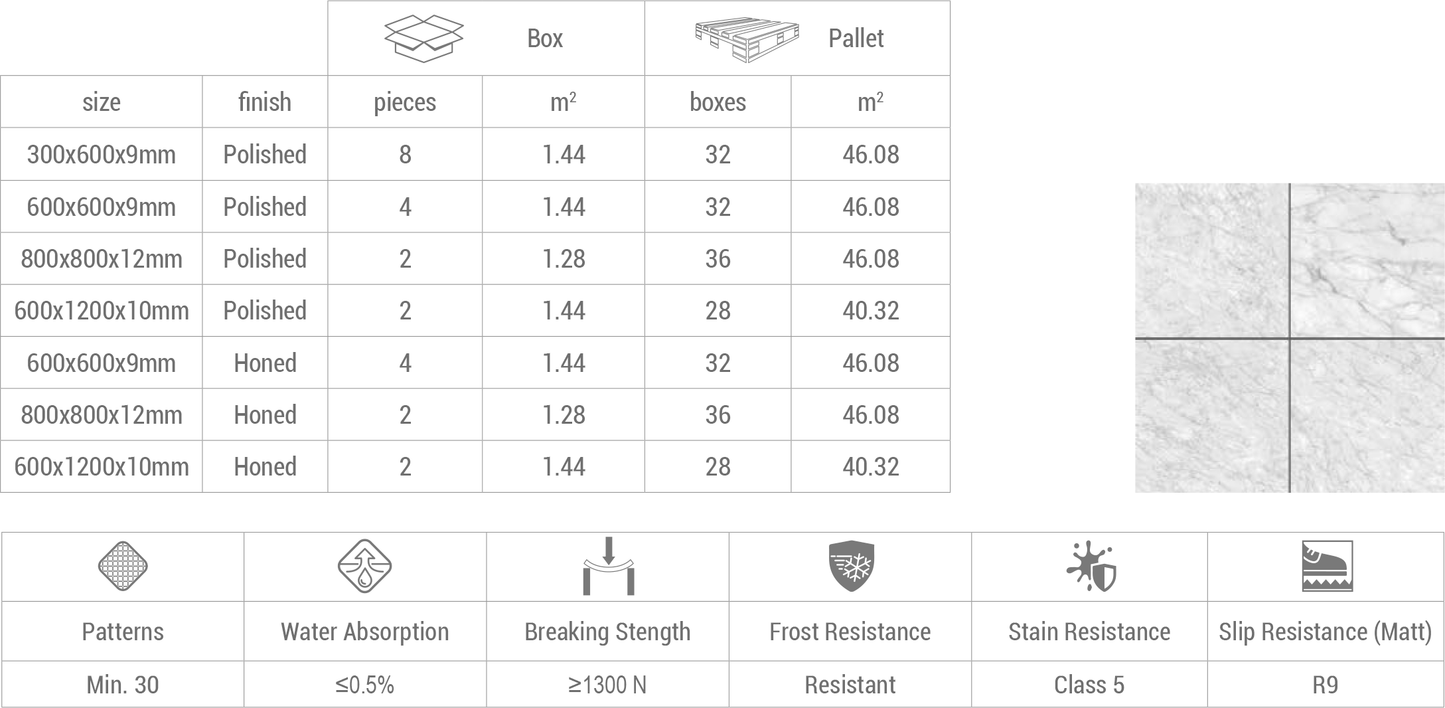The height and width of the screenshot is (708, 1445).
Task: Select the 'R9' slip resistance value
Action: (1326, 685)
